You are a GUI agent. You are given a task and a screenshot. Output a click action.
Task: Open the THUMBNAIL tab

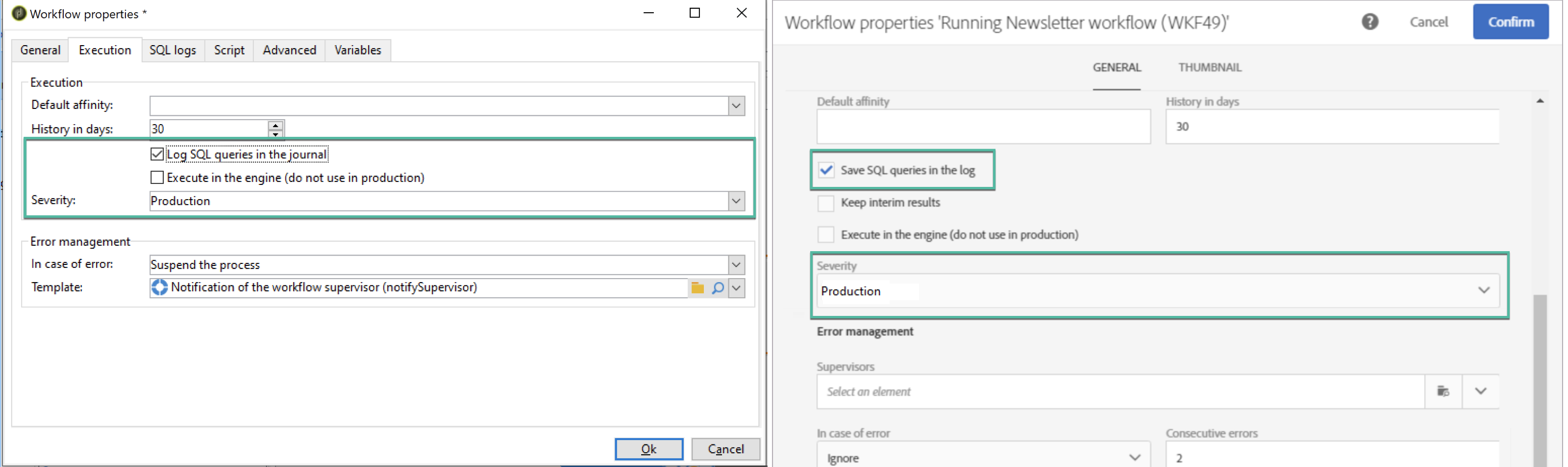[x=1210, y=68]
